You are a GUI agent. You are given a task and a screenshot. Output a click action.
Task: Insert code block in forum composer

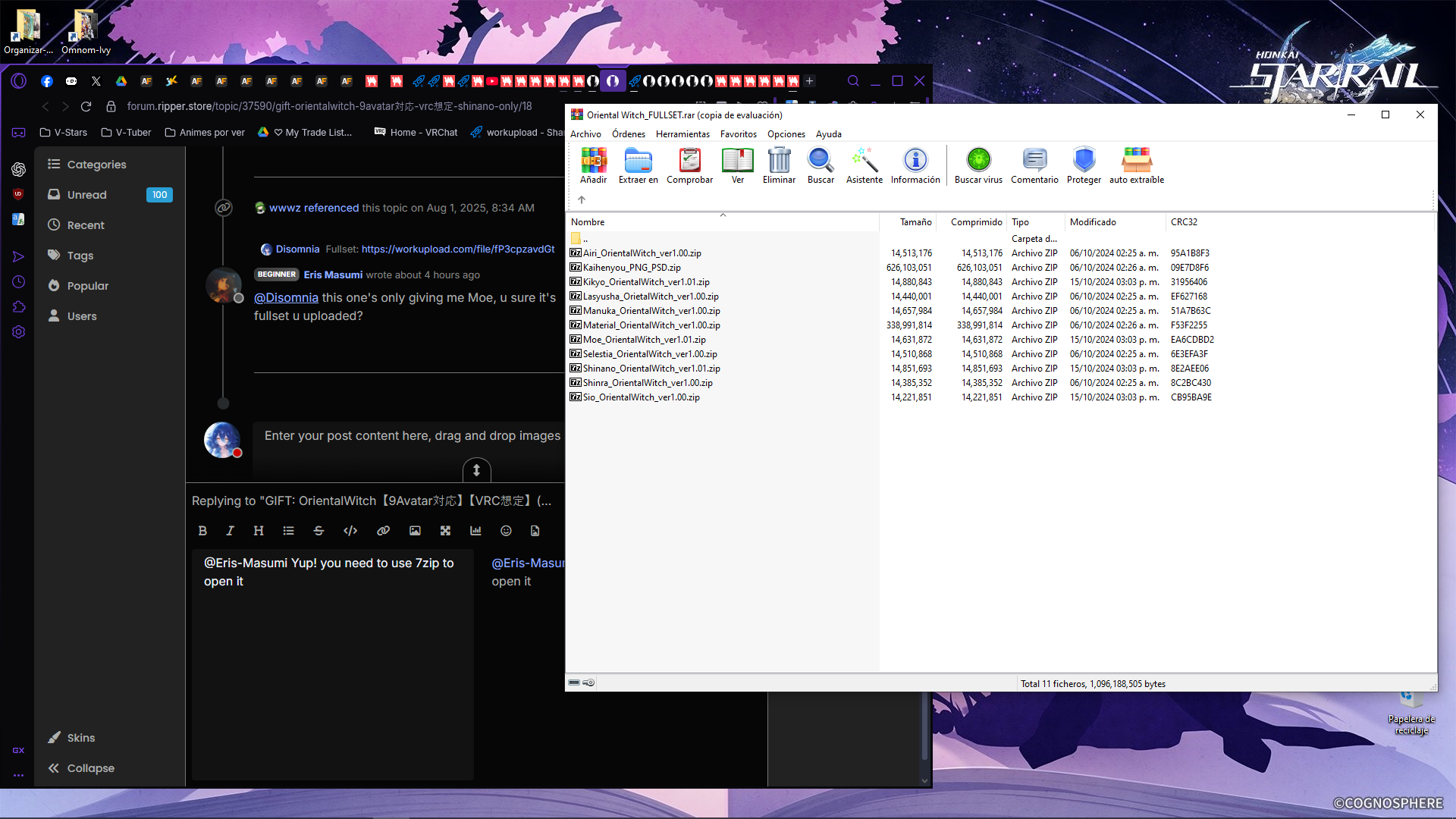click(350, 531)
